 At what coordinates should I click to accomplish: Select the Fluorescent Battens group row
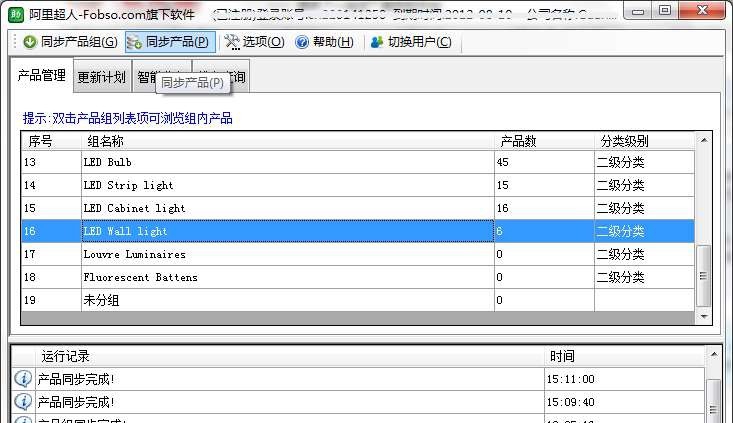pyautogui.click(x=358, y=277)
